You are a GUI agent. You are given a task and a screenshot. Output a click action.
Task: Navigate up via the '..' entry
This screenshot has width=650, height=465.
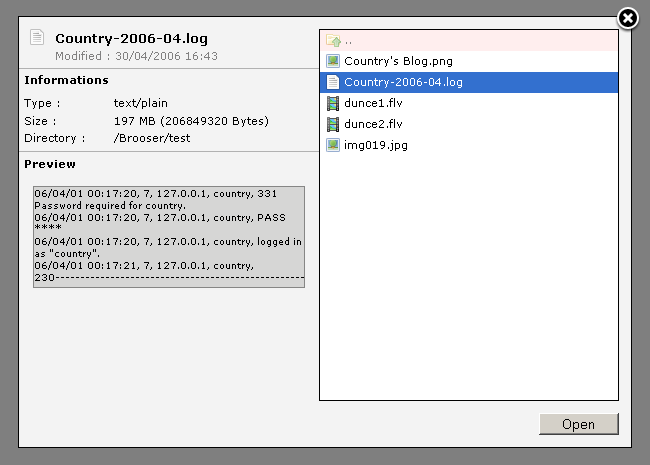[x=349, y=41]
